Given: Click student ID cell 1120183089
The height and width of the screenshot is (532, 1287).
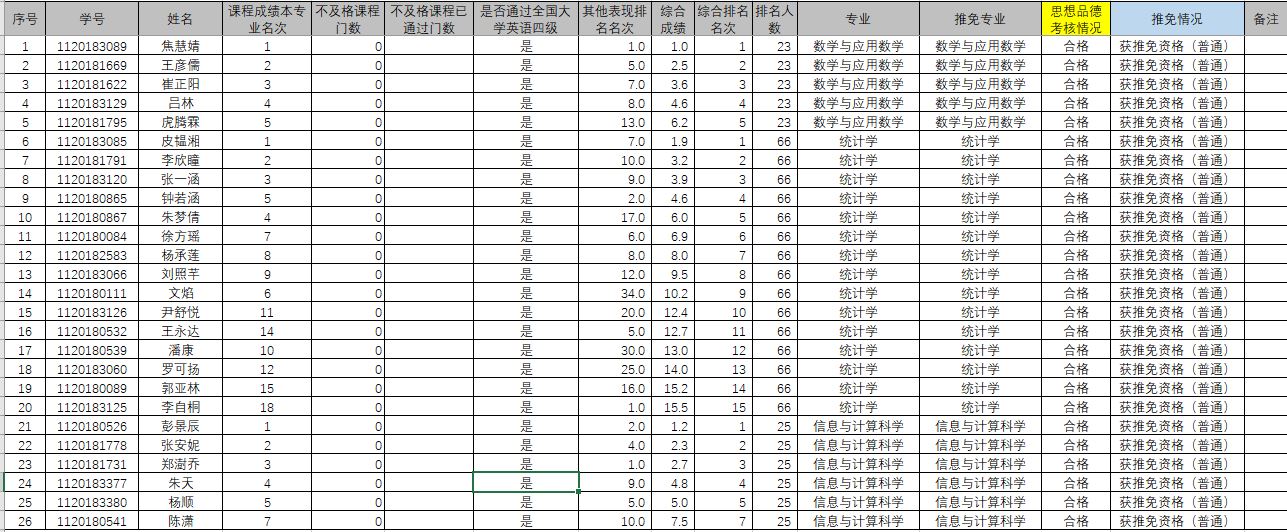Looking at the screenshot, I should point(92,46).
